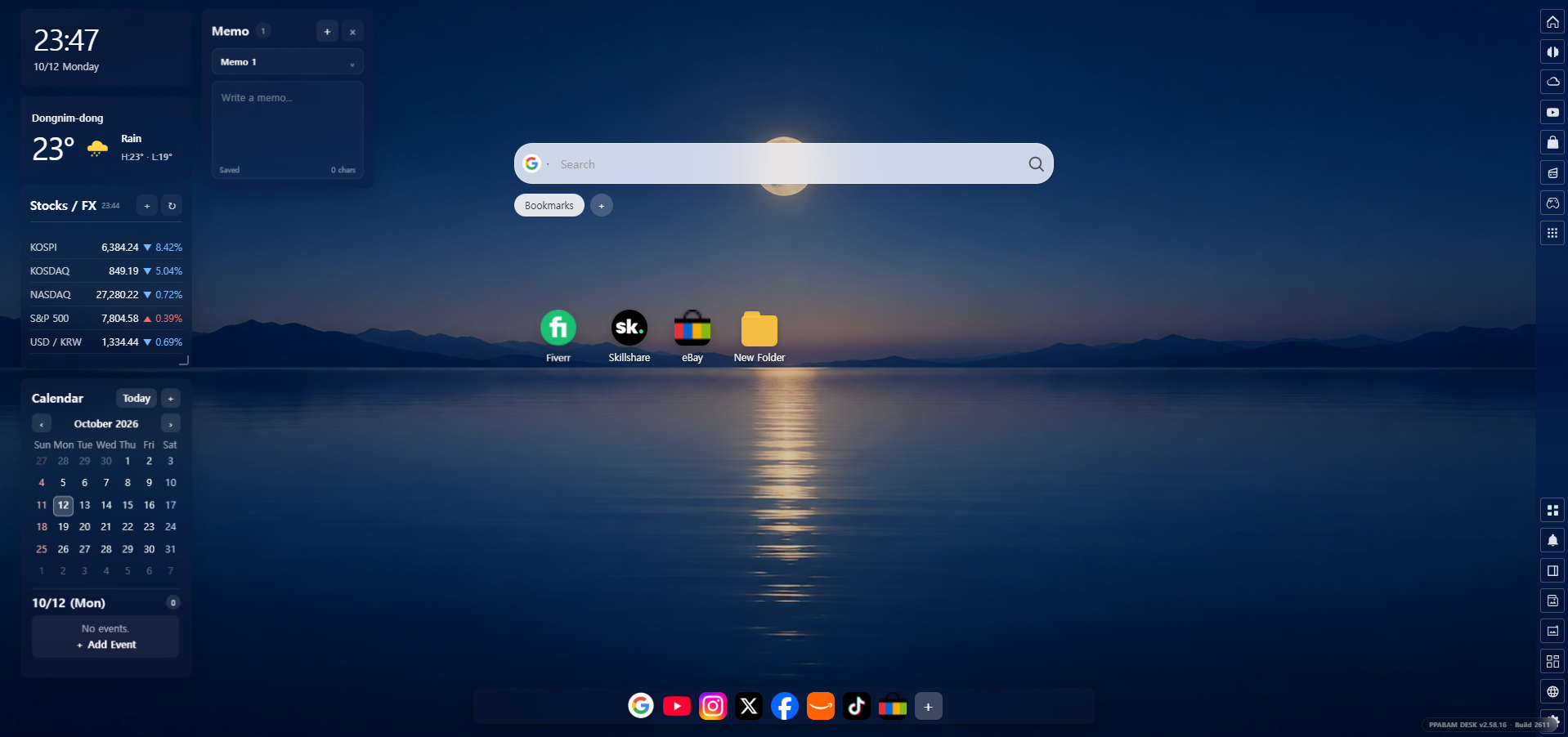Add a new memo with plus button
The image size is (1568, 737).
coord(327,32)
